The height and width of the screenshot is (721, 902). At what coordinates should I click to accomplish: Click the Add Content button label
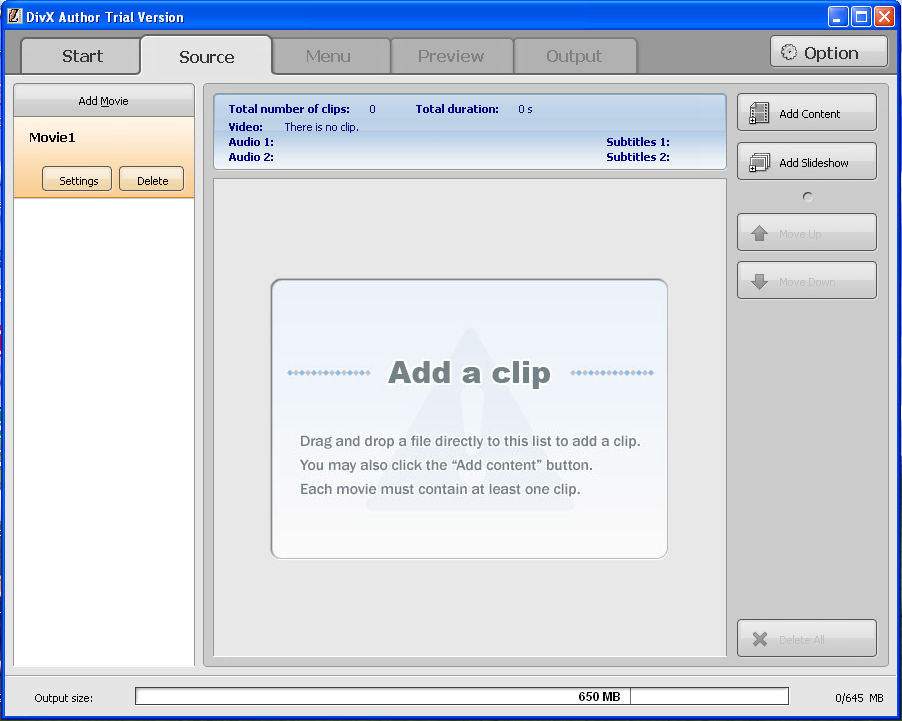[809, 114]
